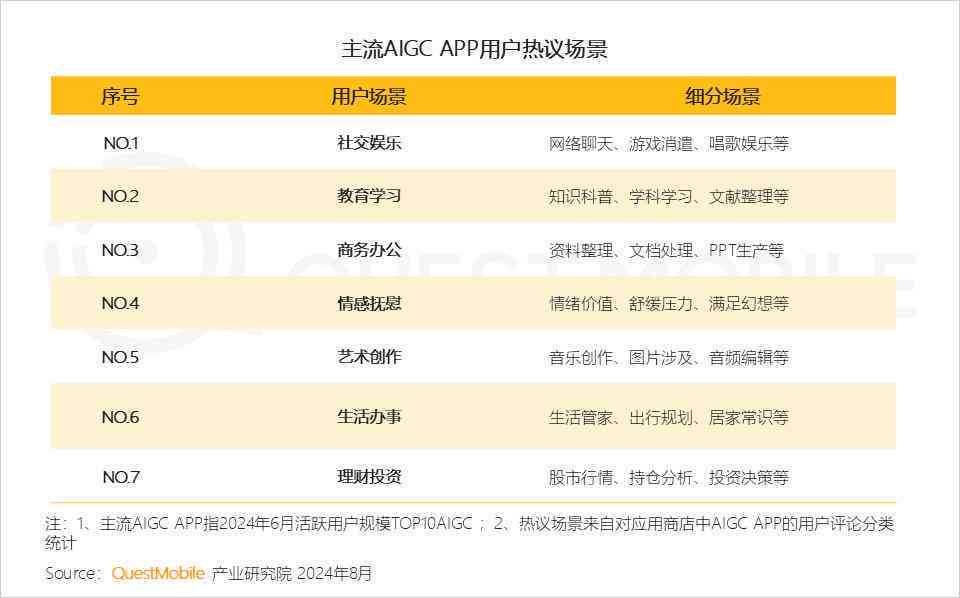Click the footnote beginning with 注：1、主流AIGC APP
960x598 pixels.
[470, 533]
